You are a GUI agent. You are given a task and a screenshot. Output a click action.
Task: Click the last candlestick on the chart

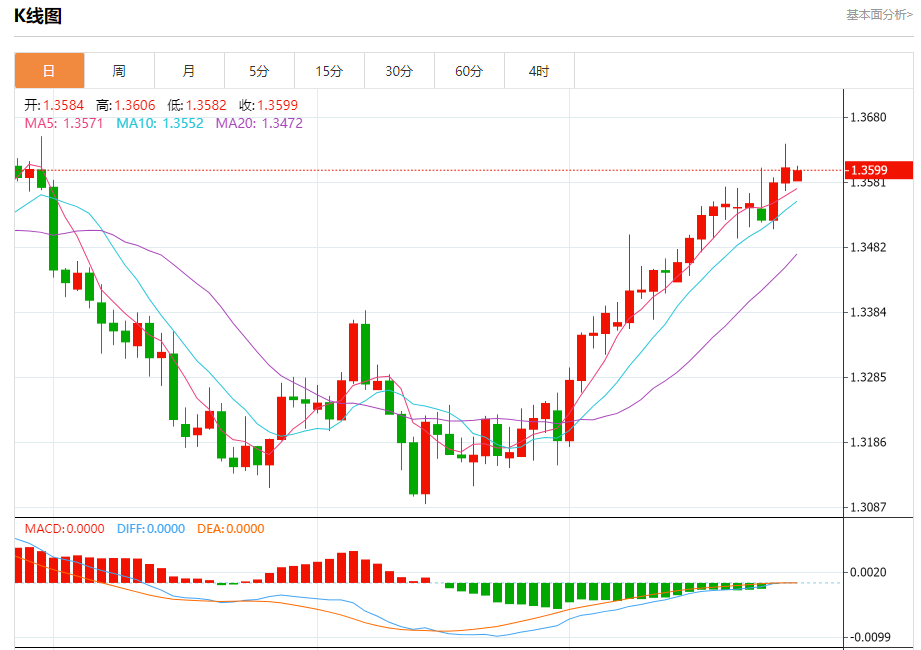pyautogui.click(x=797, y=174)
